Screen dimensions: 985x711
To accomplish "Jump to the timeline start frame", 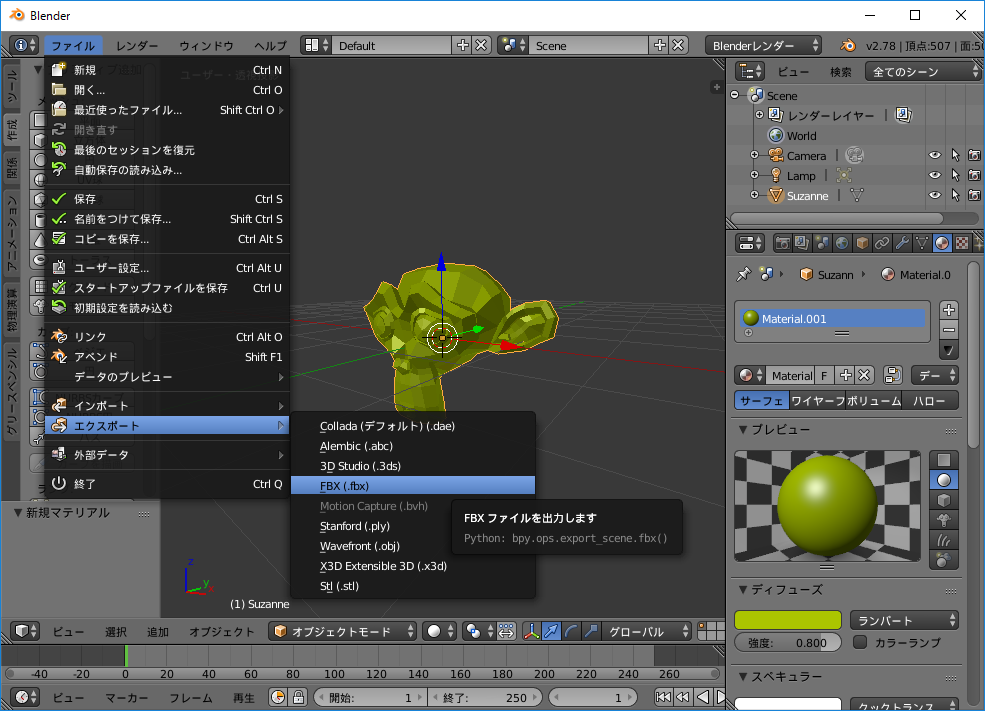I will pyautogui.click(x=663, y=697).
